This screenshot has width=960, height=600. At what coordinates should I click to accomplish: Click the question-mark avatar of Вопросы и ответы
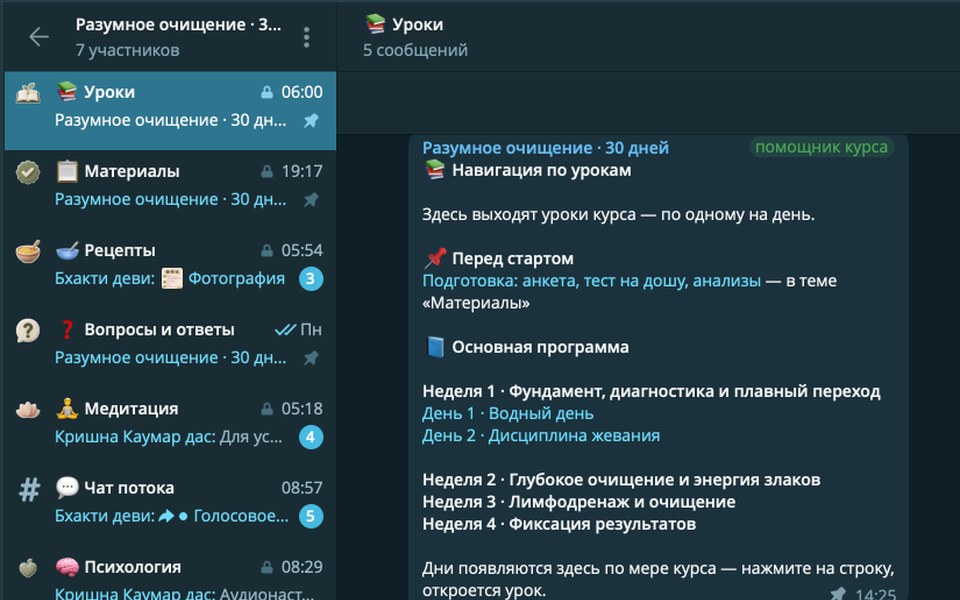point(28,331)
